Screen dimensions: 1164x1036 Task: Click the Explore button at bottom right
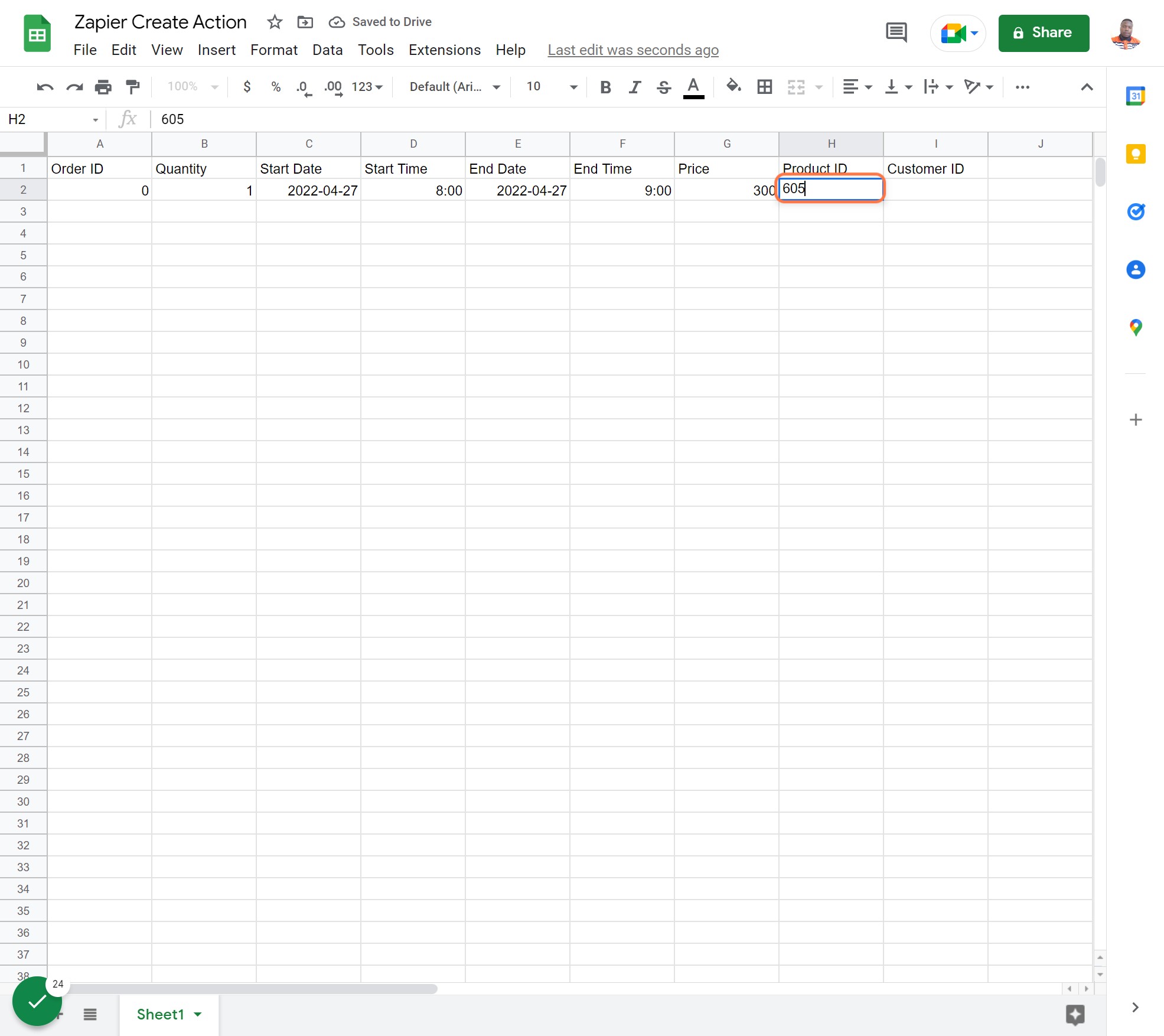pyautogui.click(x=1075, y=1015)
